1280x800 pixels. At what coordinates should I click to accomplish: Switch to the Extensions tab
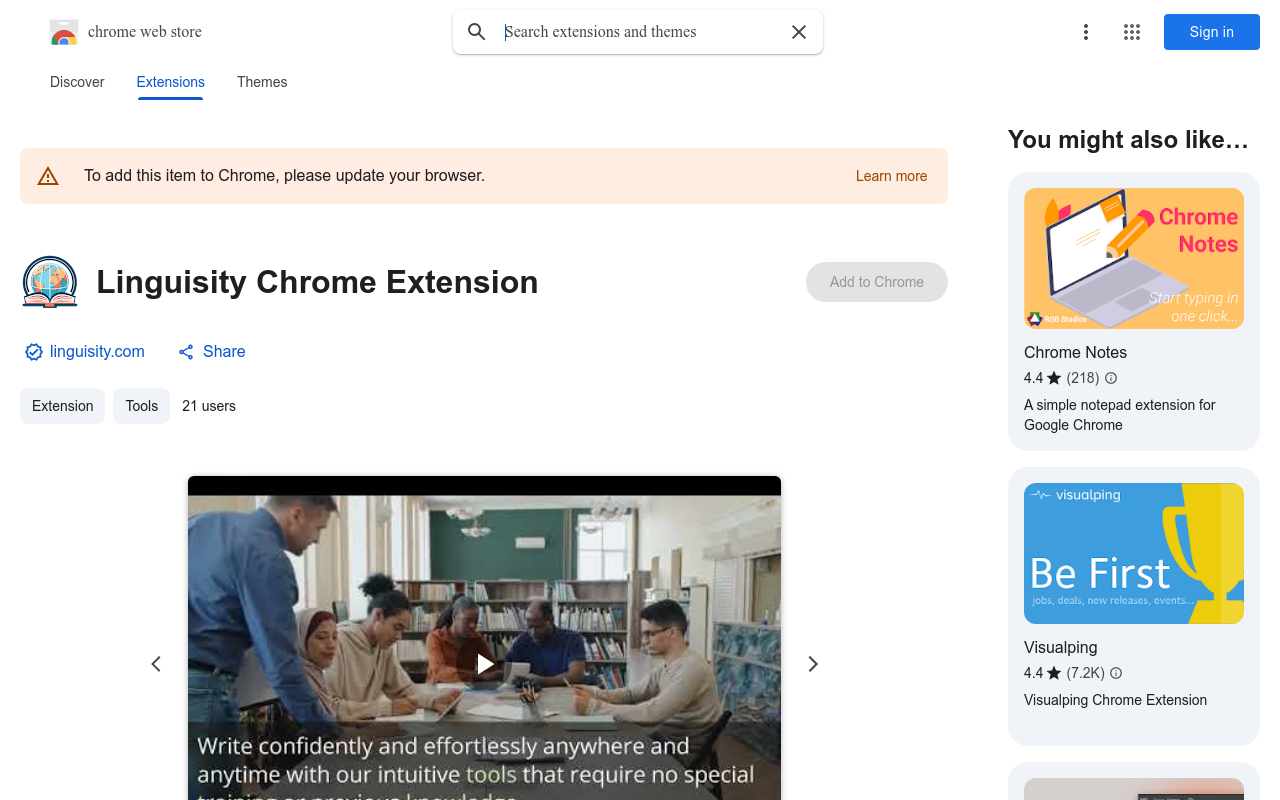[x=171, y=82]
